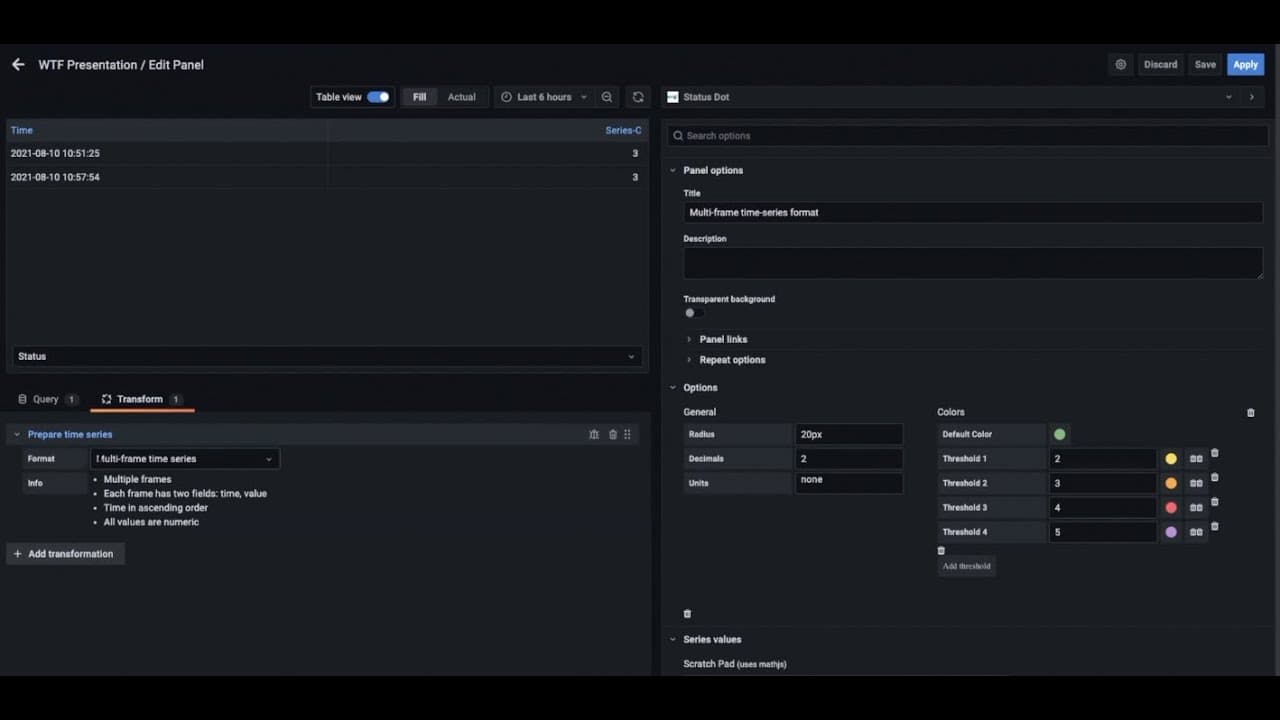
Task: Select Fill display mode
Action: [x=419, y=97]
